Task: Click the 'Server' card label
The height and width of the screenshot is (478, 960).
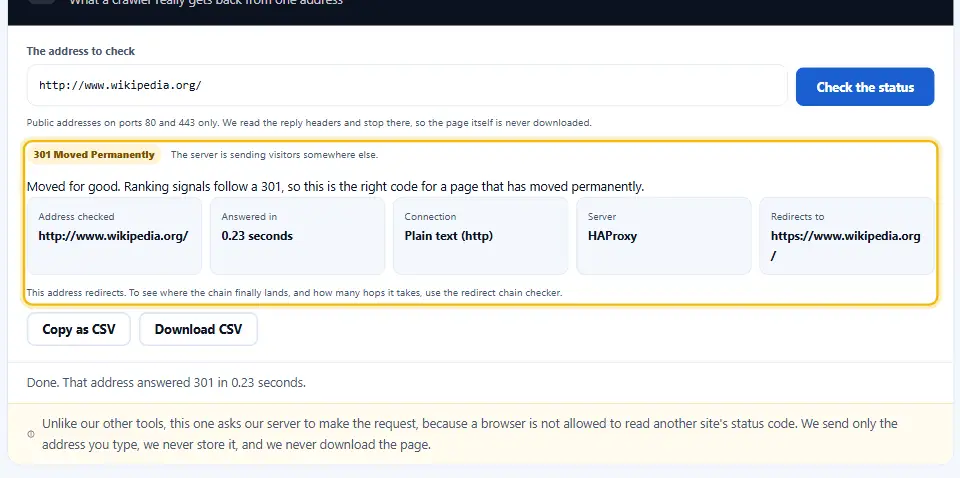Action: [x=602, y=217]
